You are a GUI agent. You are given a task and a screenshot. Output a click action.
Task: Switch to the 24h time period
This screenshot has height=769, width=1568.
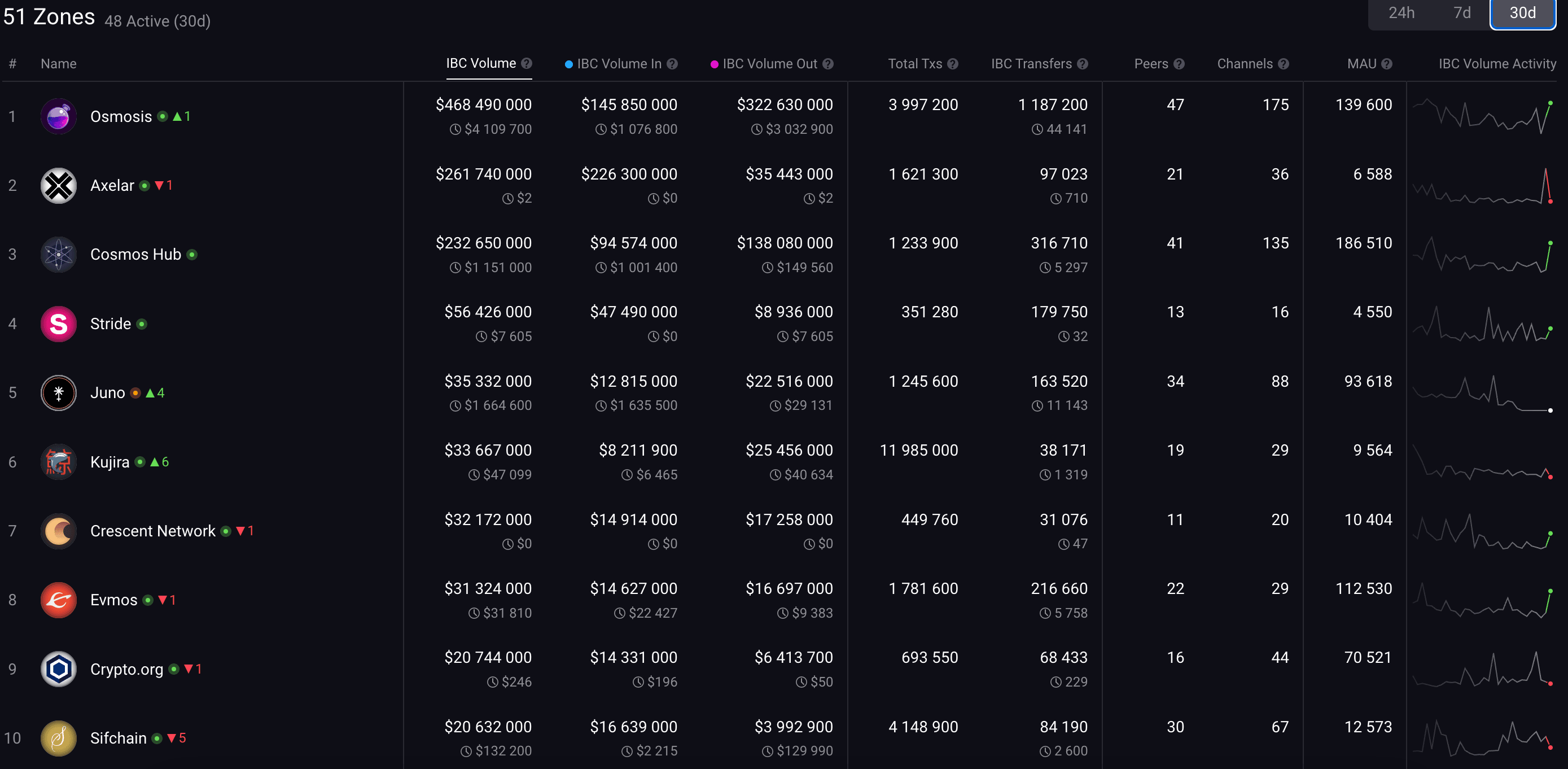pyautogui.click(x=1401, y=13)
